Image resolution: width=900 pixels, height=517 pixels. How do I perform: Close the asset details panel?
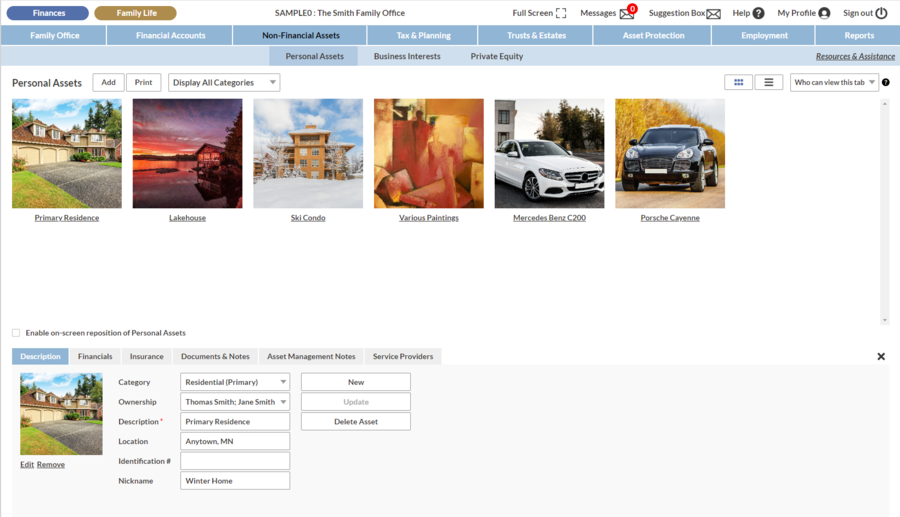pyautogui.click(x=881, y=356)
